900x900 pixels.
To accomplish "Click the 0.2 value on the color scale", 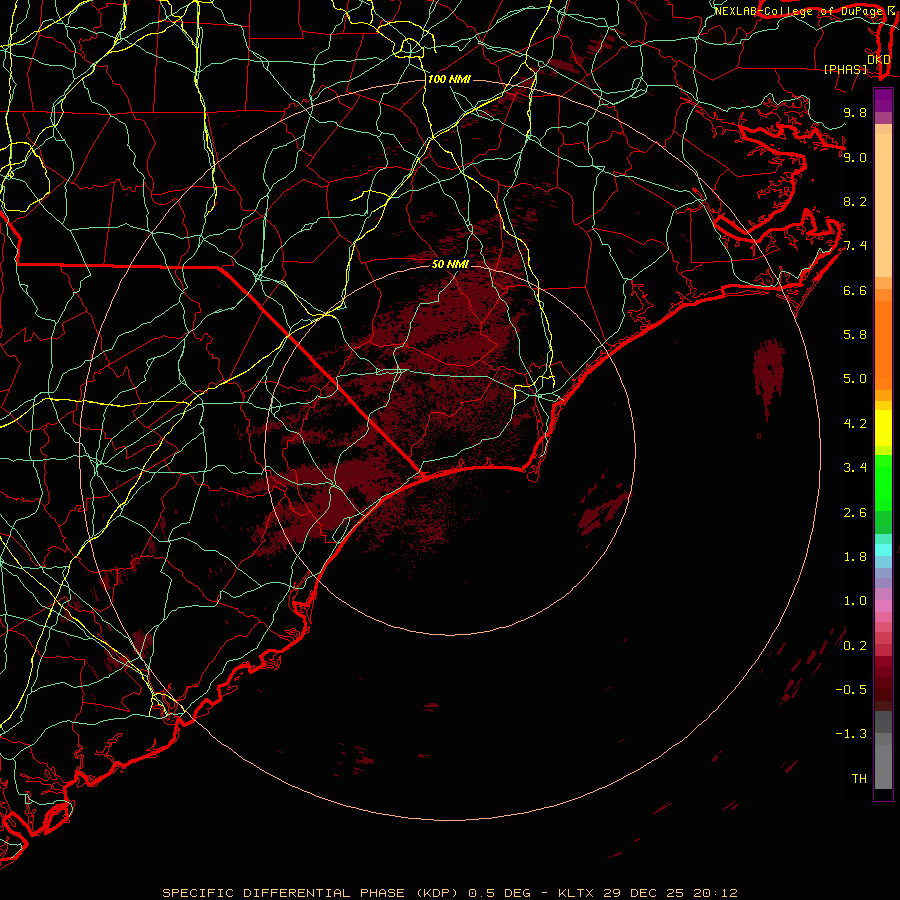I will (855, 646).
